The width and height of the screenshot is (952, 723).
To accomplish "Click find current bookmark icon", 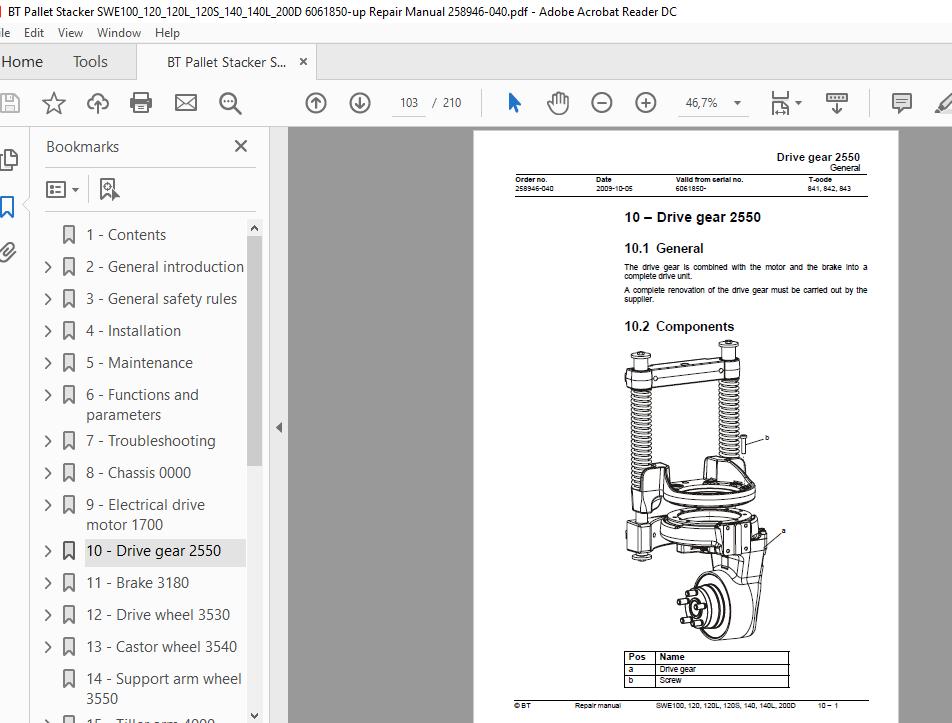I will click(109, 189).
